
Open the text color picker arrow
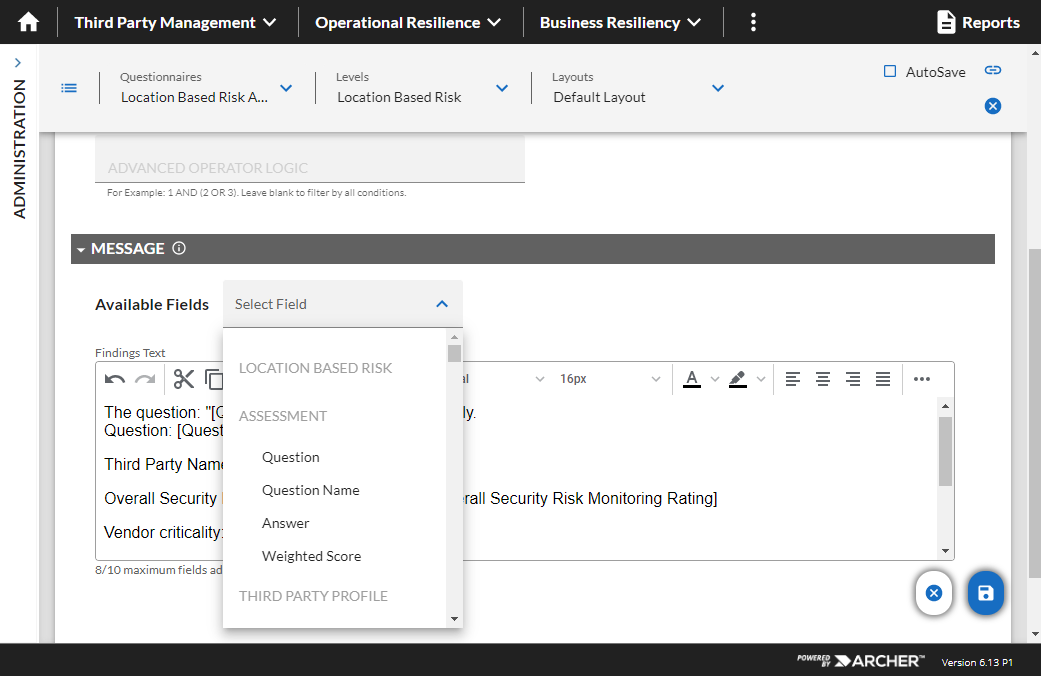[715, 379]
